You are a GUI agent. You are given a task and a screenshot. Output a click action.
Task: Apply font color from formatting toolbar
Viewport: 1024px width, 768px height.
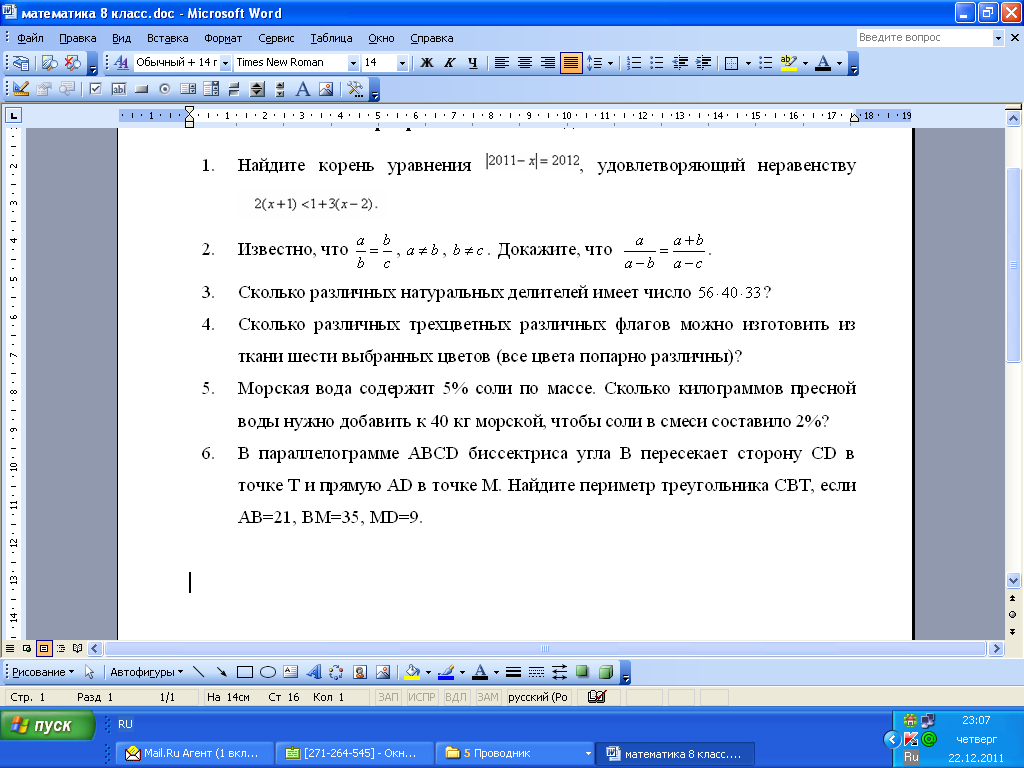coord(823,63)
